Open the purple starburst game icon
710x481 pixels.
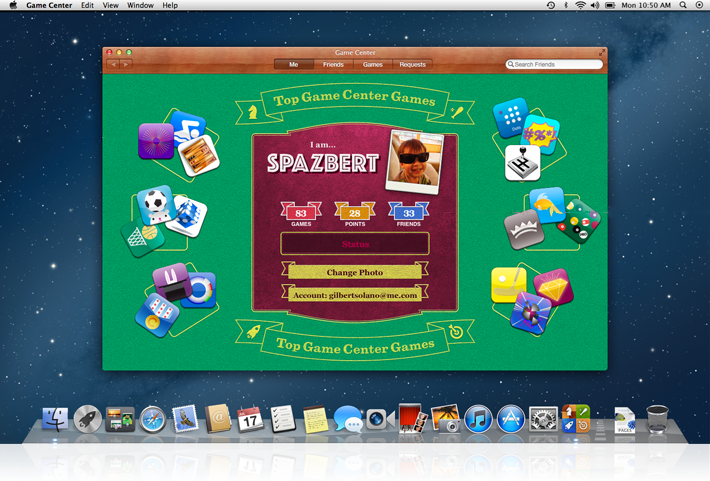(156, 141)
